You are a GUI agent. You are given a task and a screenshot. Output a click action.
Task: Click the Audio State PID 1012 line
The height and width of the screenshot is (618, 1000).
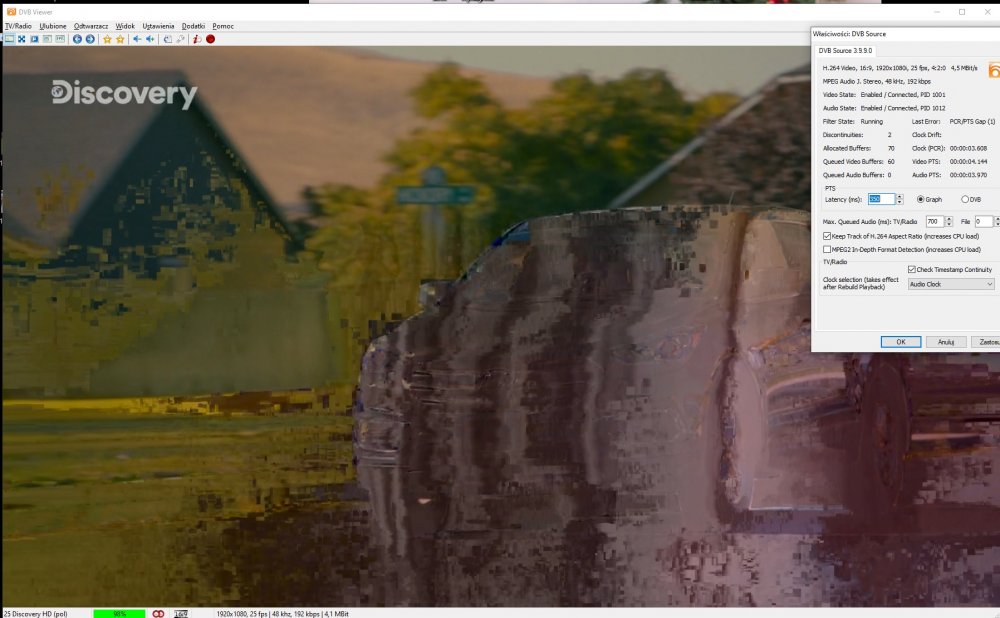[x=884, y=108]
